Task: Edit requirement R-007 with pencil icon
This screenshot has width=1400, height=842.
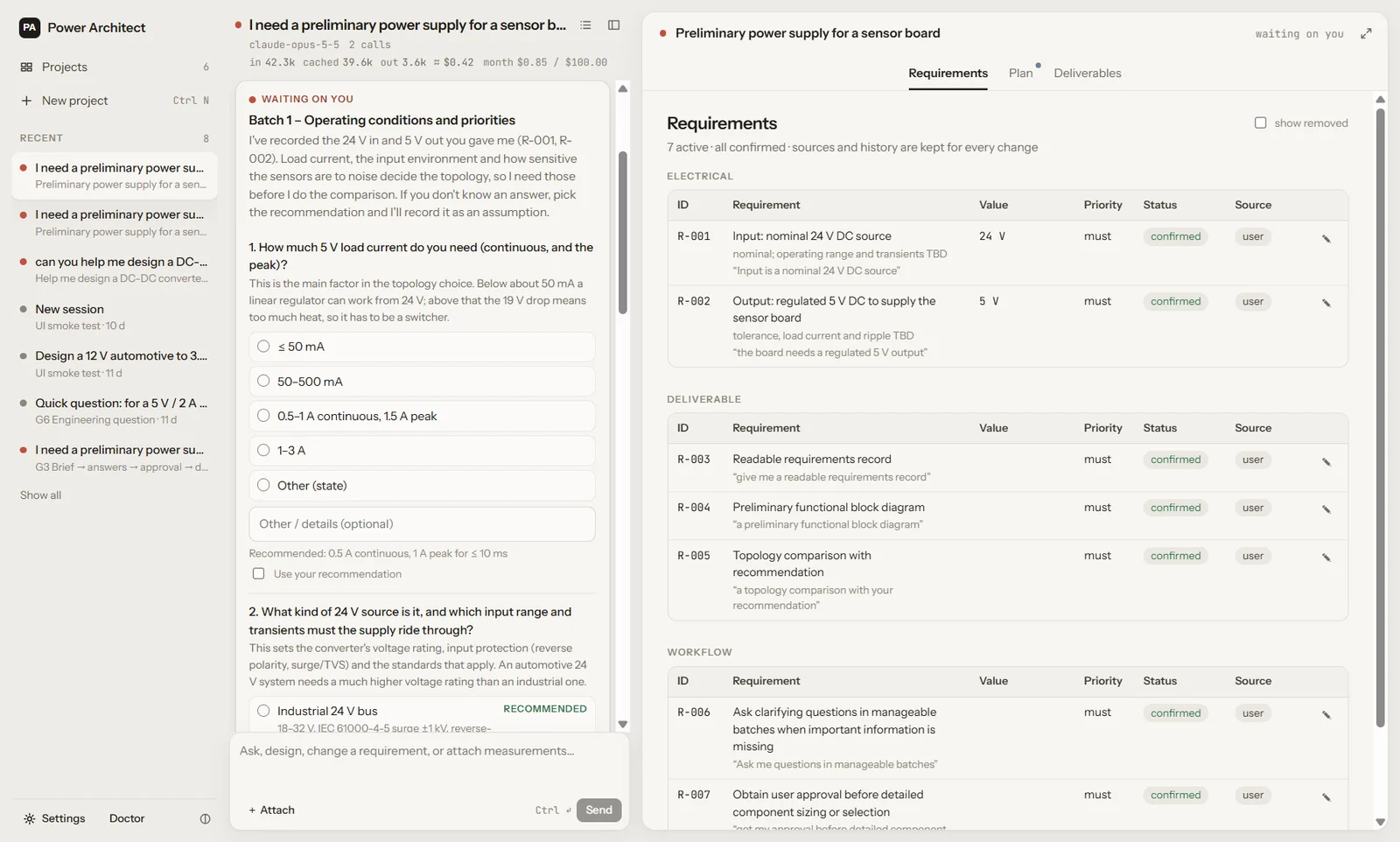Action: (1326, 796)
